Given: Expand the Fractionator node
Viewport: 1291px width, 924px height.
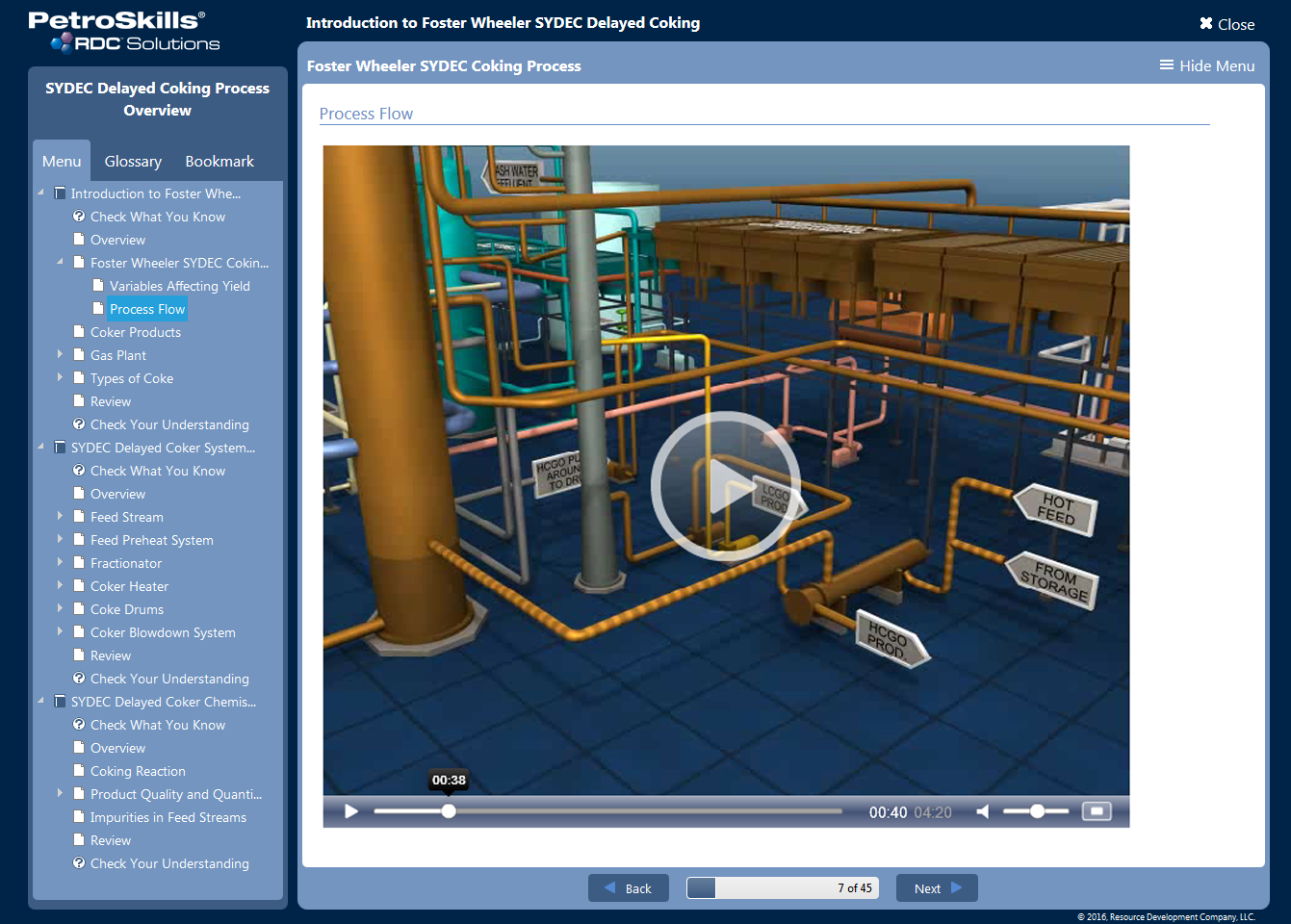Looking at the screenshot, I should point(60,562).
